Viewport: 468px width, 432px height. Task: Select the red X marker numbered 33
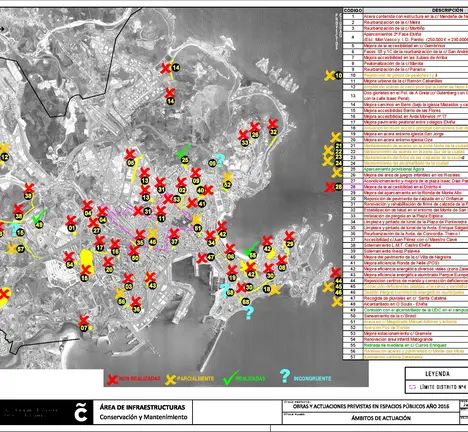click(243, 135)
